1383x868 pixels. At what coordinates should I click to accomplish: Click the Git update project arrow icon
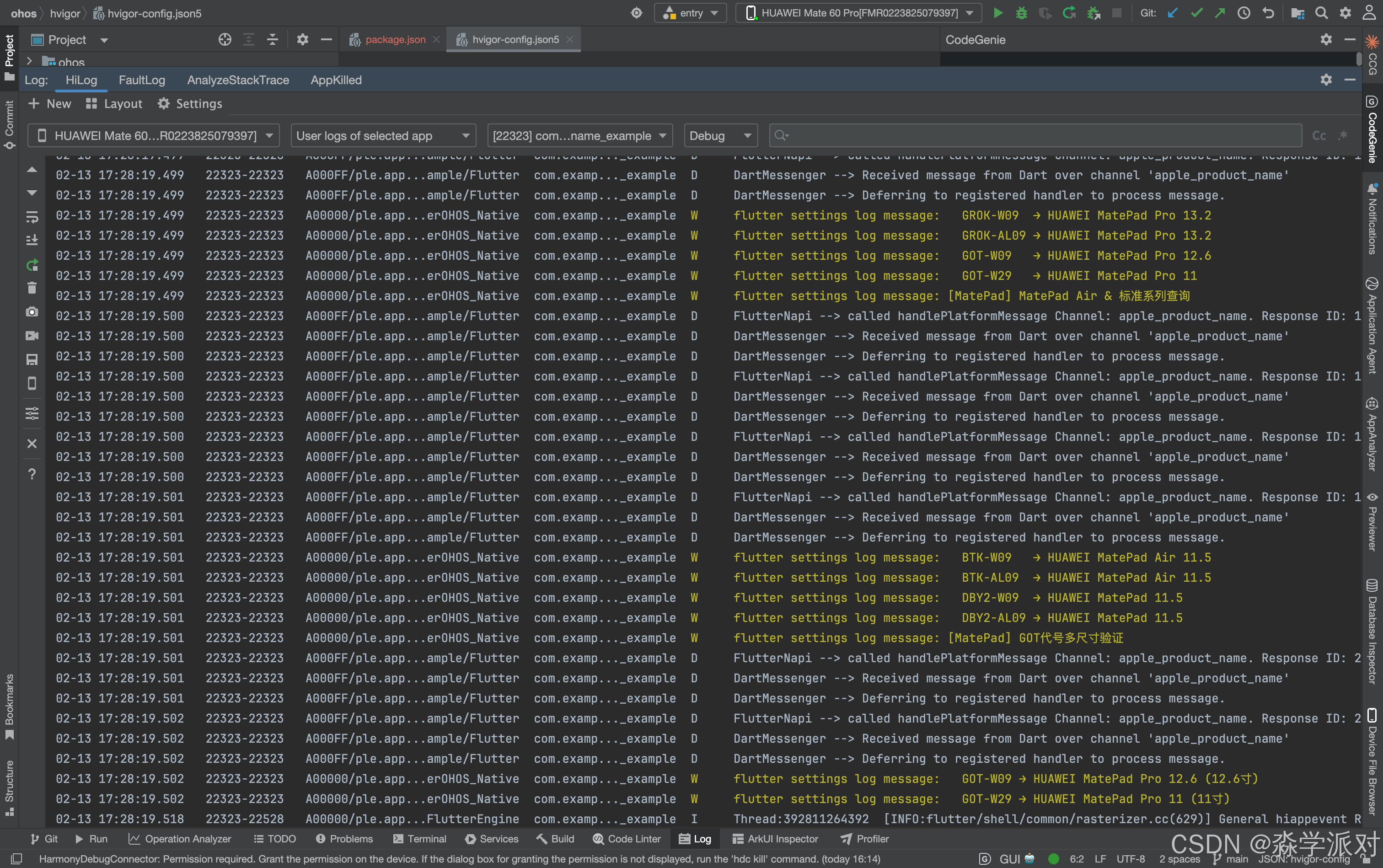point(1173,13)
